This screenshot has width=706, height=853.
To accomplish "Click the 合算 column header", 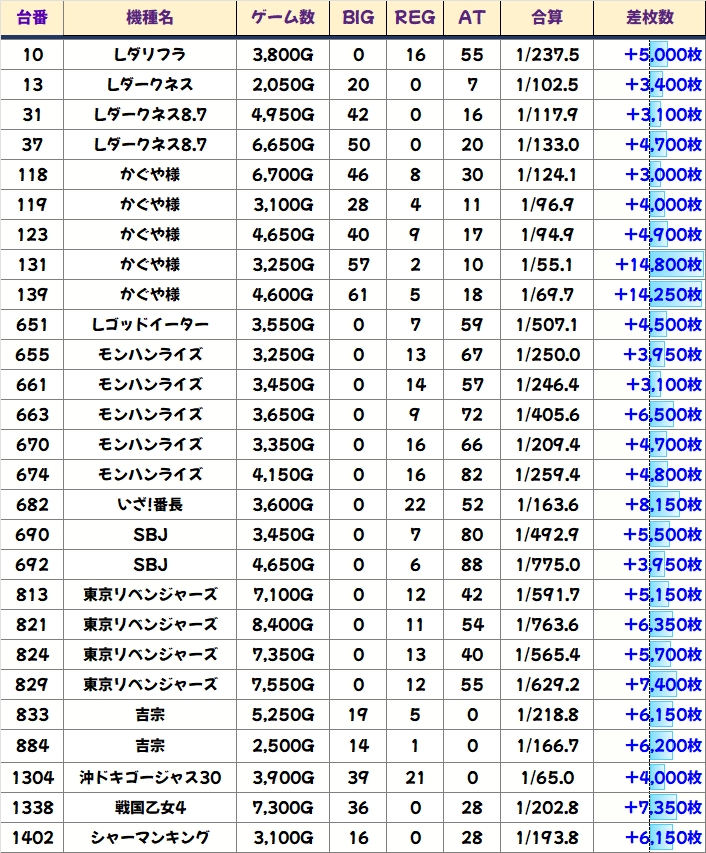I will 547,18.
